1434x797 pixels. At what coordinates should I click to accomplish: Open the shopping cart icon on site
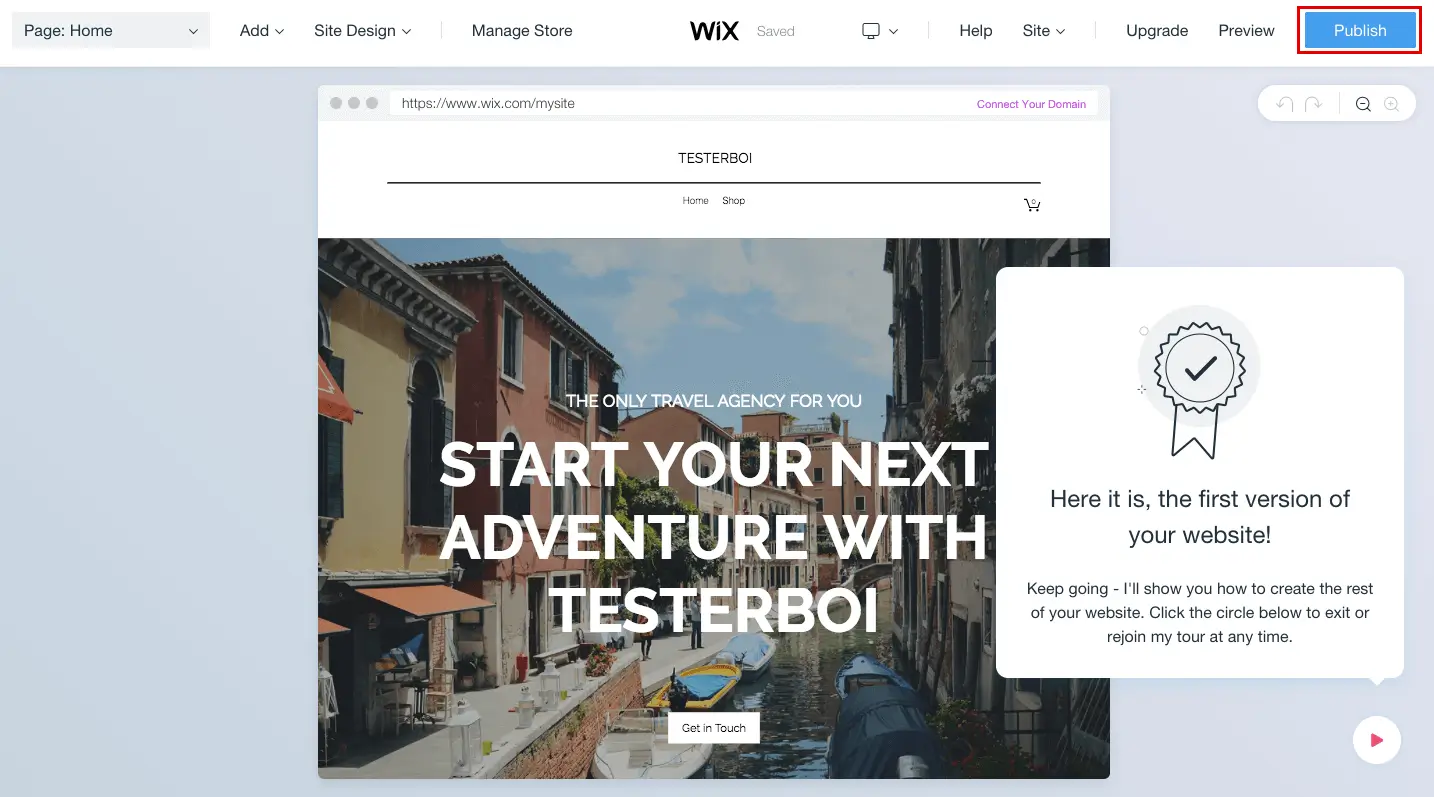pos(1032,204)
